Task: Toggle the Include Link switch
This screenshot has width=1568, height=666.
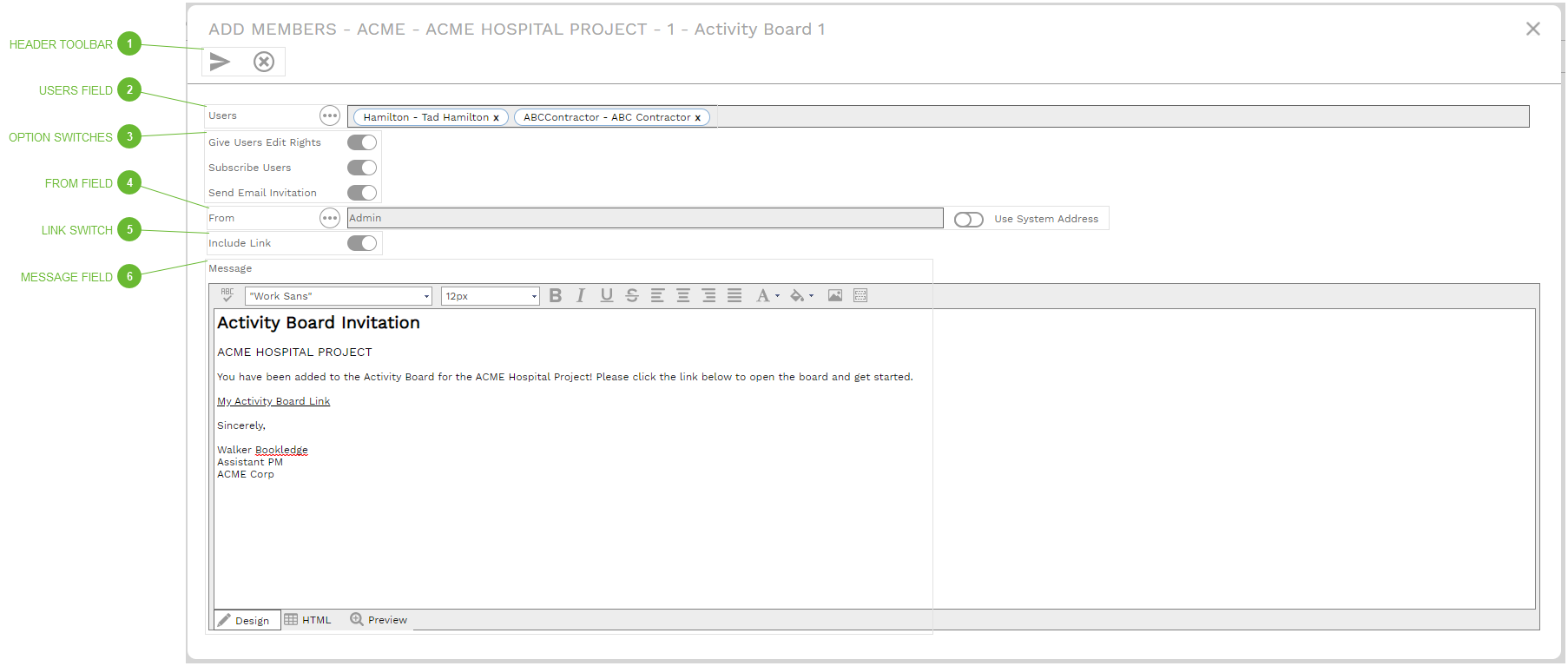Action: (x=362, y=243)
